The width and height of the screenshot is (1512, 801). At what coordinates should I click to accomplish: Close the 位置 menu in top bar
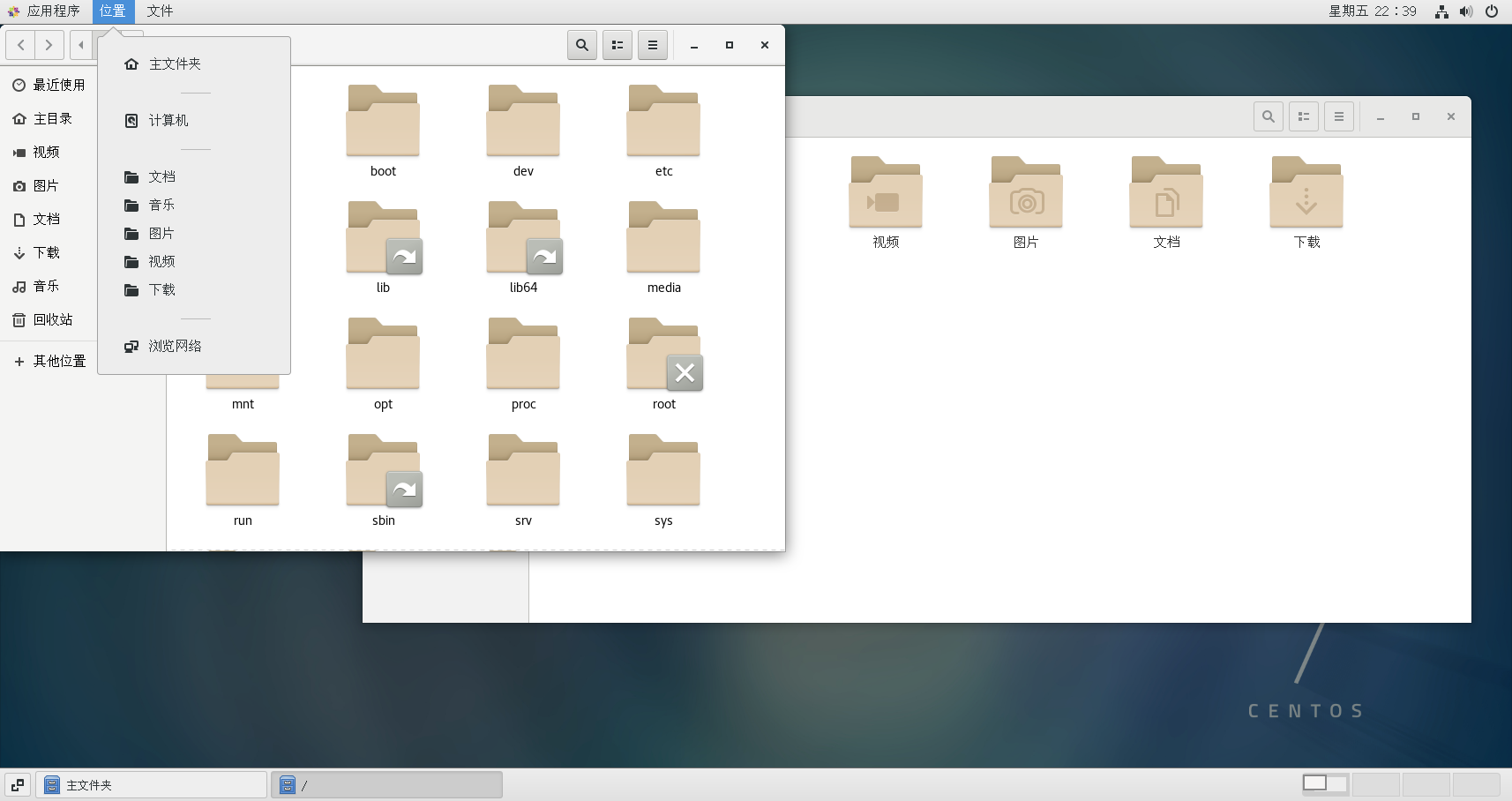point(113,11)
